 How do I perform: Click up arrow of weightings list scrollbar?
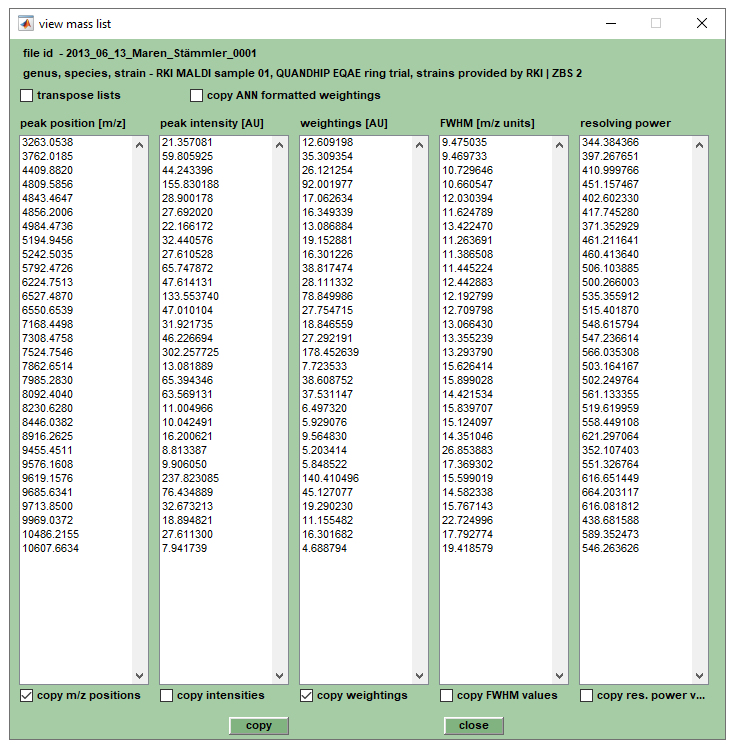421,144
